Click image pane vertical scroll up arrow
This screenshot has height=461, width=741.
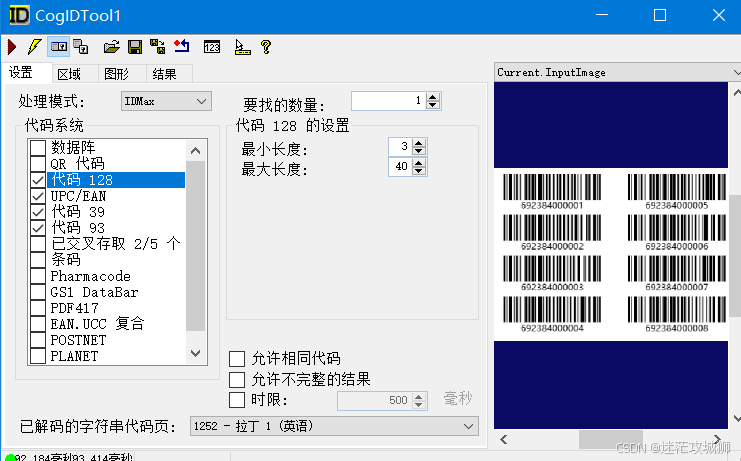coord(736,93)
